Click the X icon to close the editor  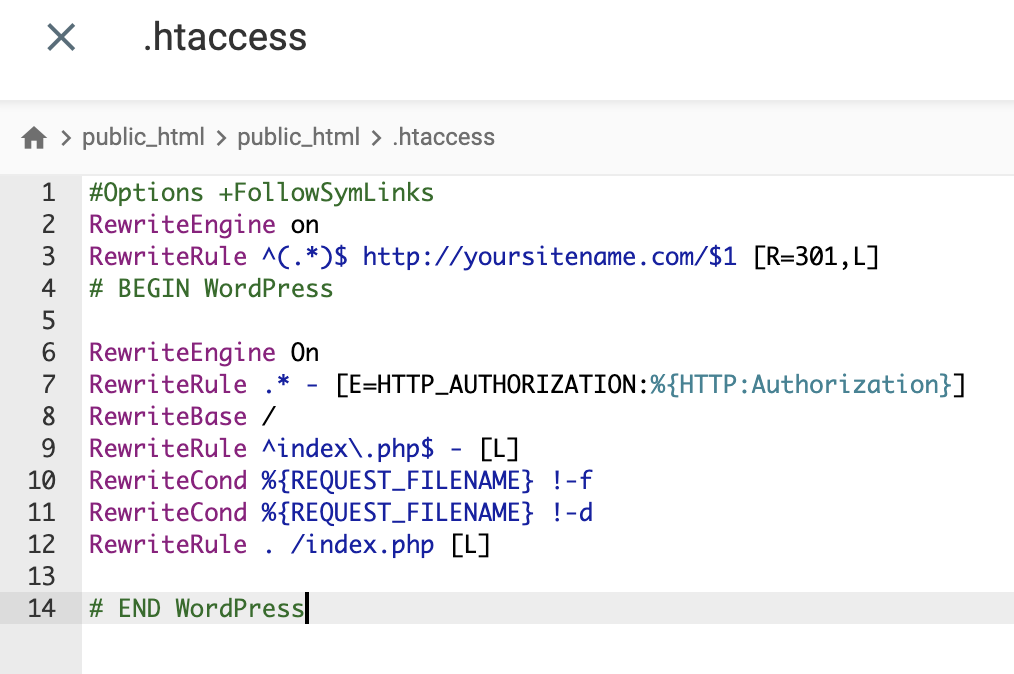pos(60,37)
